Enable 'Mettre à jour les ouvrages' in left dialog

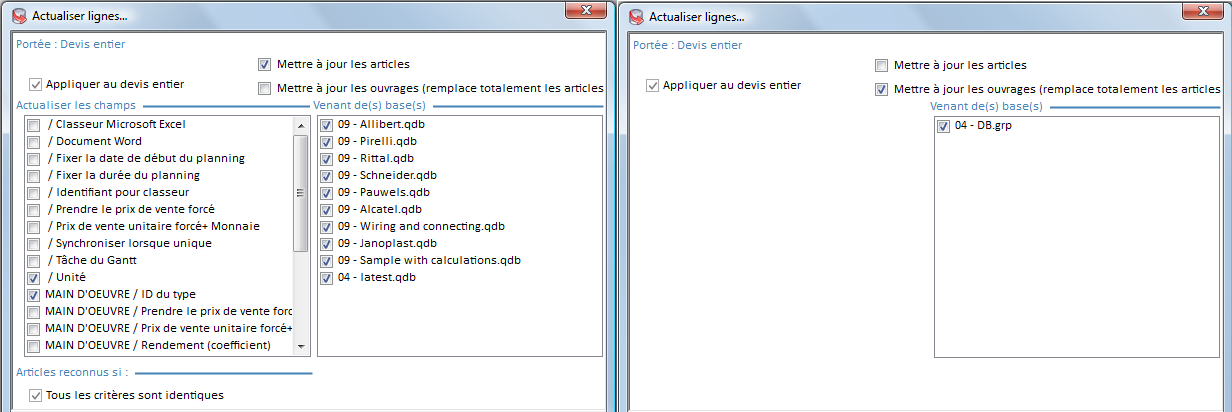(265, 88)
